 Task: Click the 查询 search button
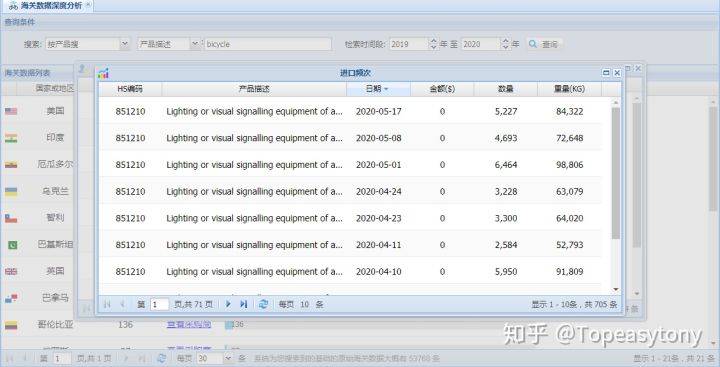[x=544, y=44]
